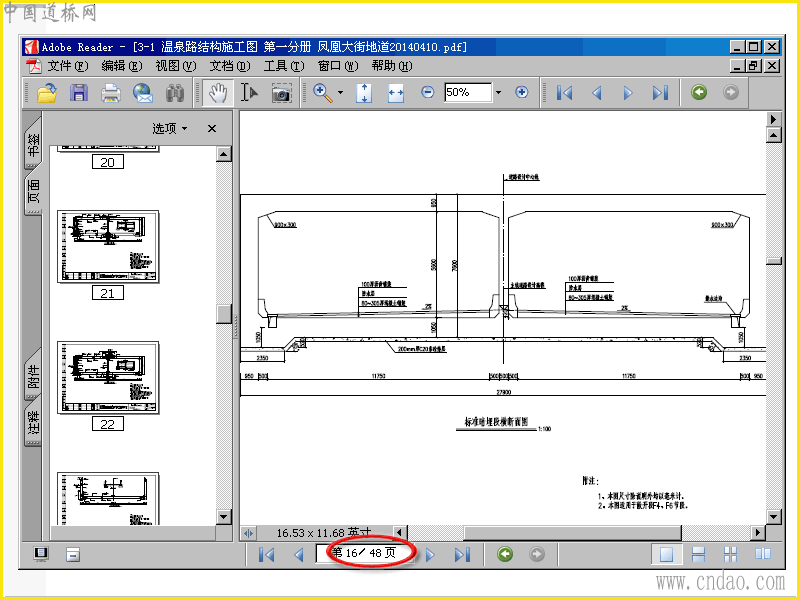
Task: Open the Zoom In tool dropdown arrow
Action: 340,93
